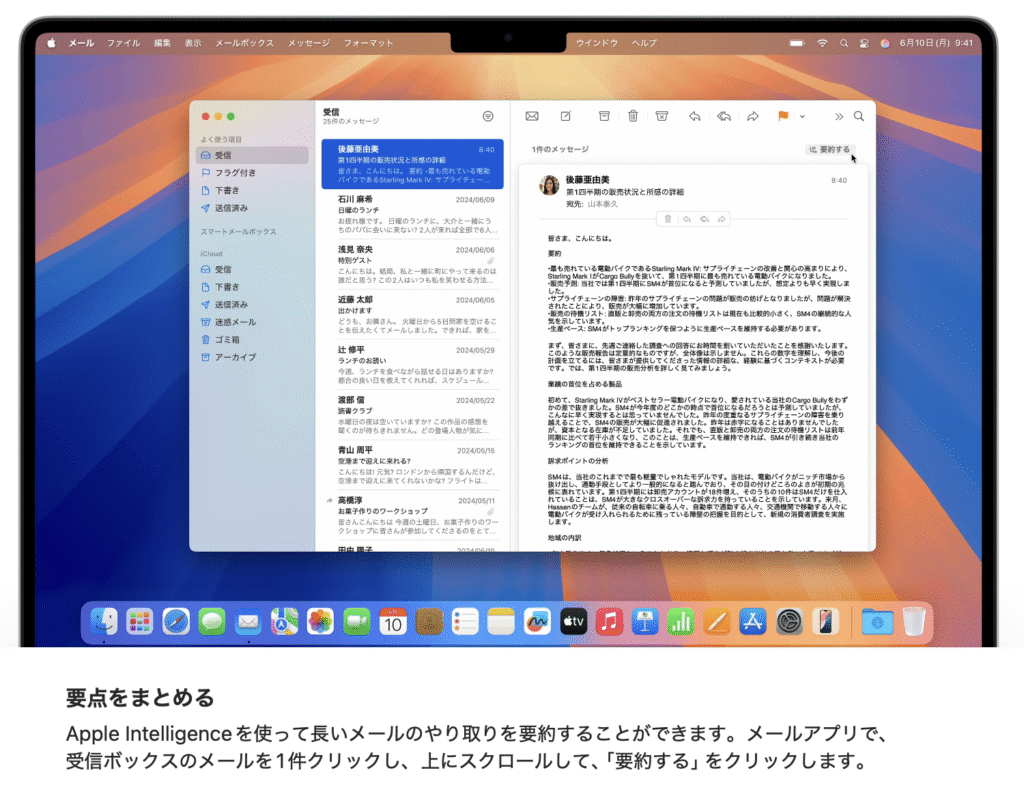Open the 下書き mailbox under favorites
Viewport: 1024px width, 792px height.
(252, 191)
